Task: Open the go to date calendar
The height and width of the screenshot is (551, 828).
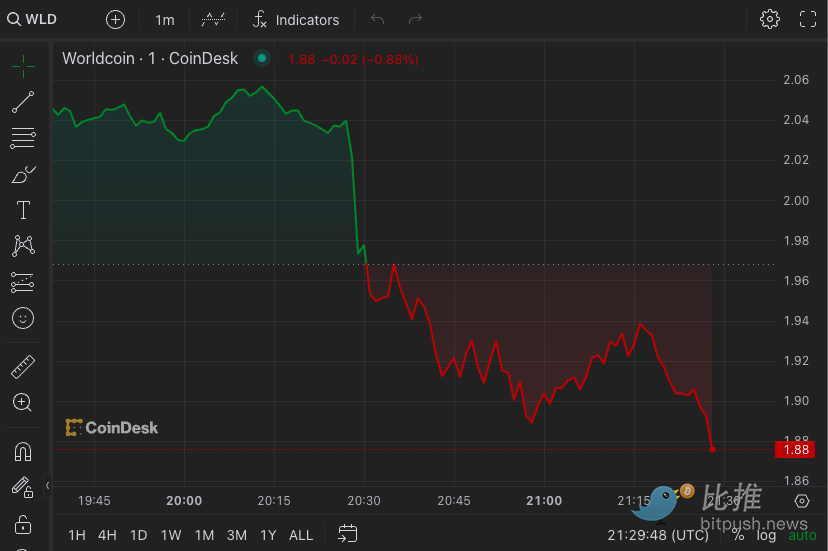Action: click(x=347, y=534)
